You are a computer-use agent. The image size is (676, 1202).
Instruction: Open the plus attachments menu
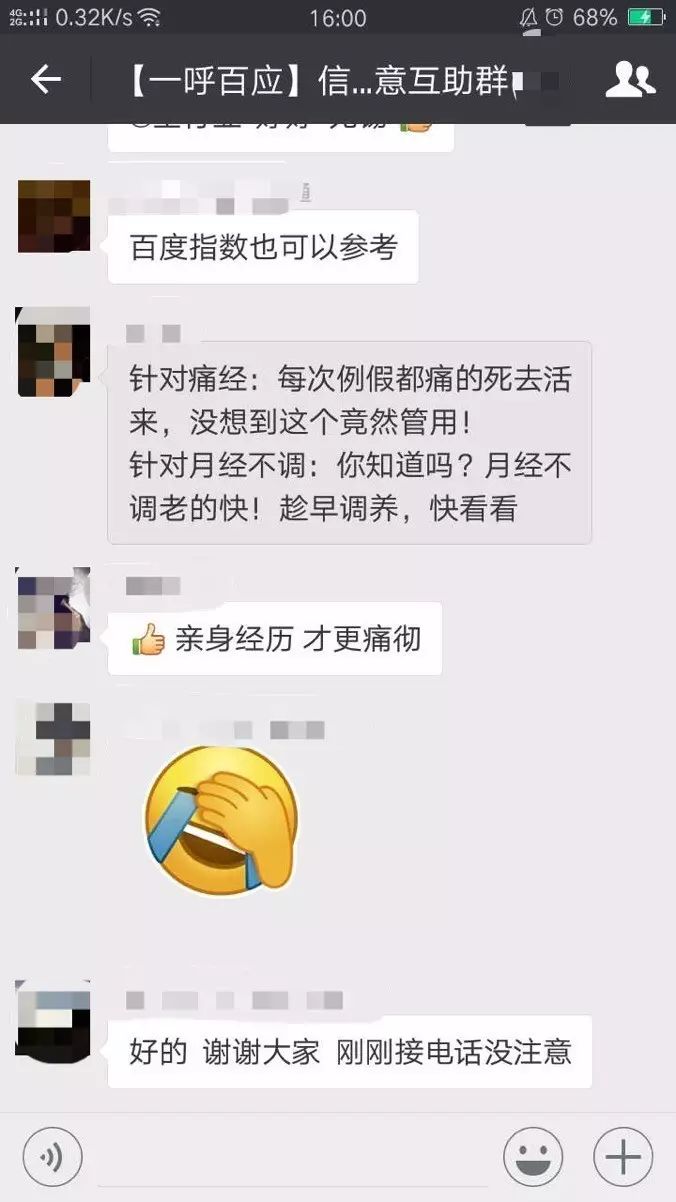623,1157
